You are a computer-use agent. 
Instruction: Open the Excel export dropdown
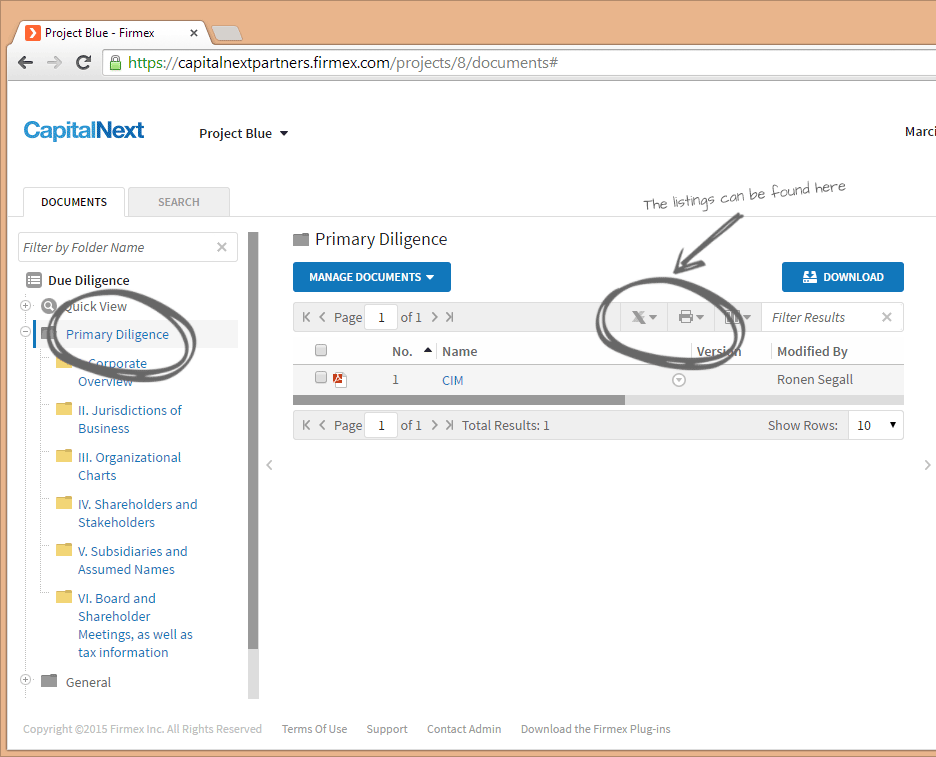(x=644, y=317)
